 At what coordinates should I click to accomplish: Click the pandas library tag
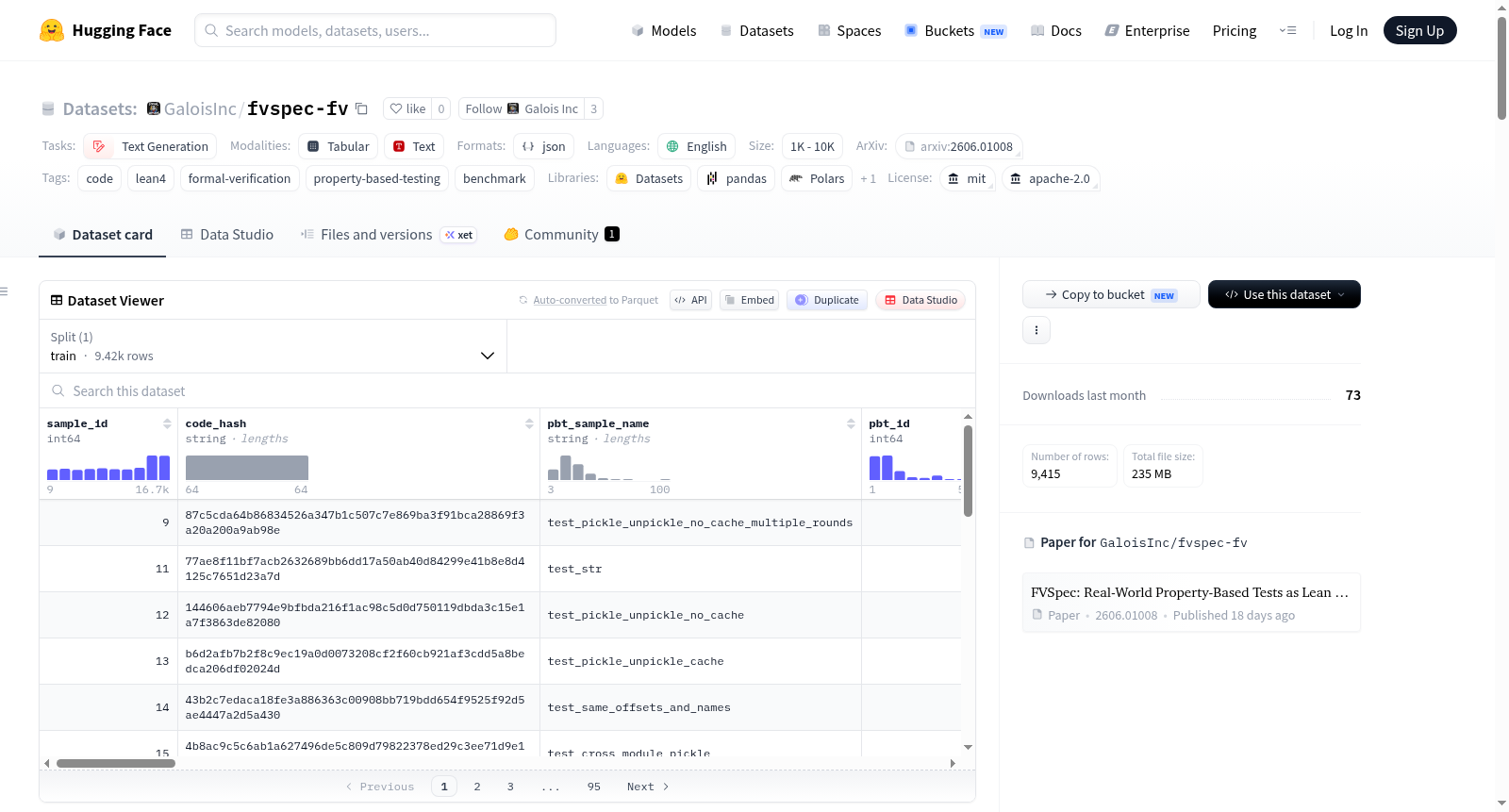(737, 178)
